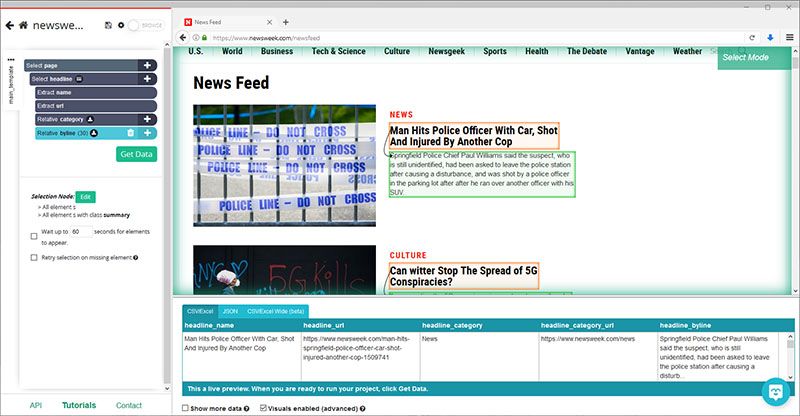Select the Extract name command
This screenshot has height=416, width=800.
coord(96,92)
